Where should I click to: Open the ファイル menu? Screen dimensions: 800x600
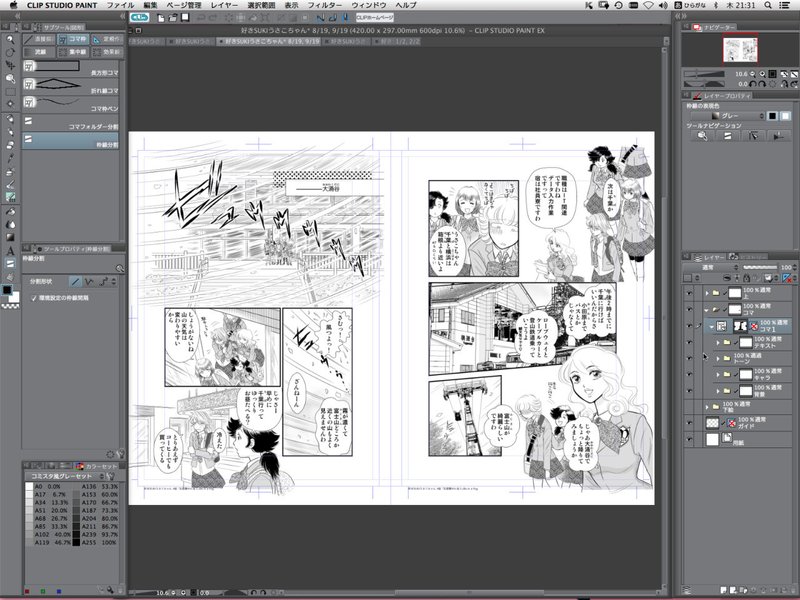click(x=120, y=5)
